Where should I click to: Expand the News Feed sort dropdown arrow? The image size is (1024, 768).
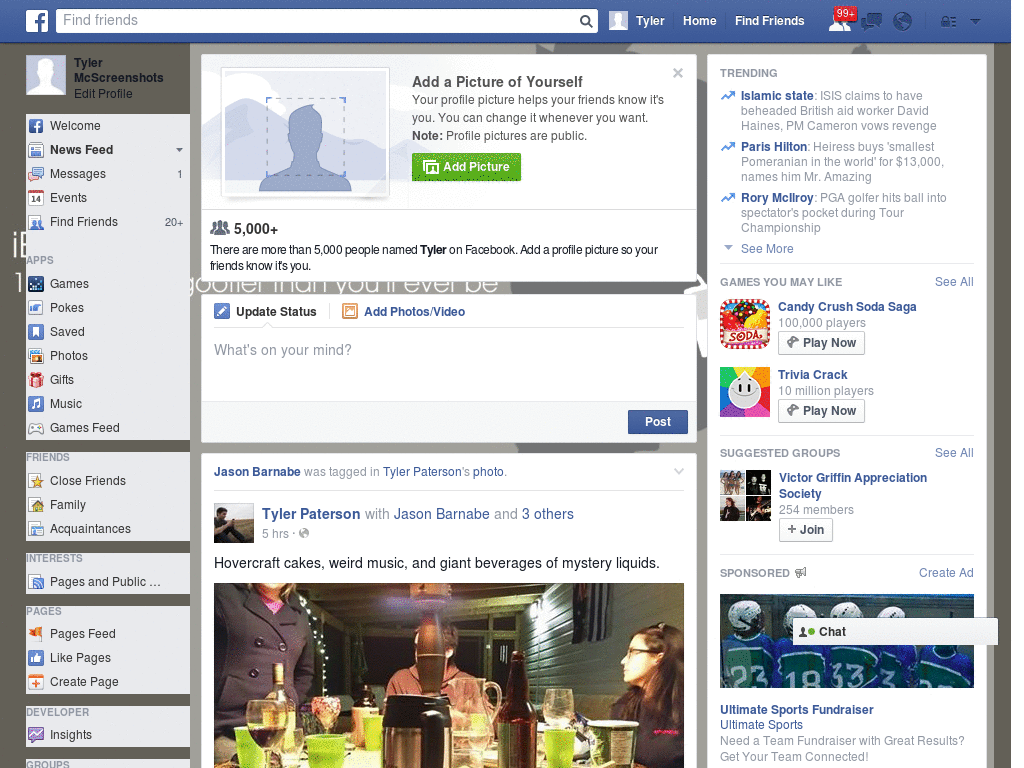point(179,150)
